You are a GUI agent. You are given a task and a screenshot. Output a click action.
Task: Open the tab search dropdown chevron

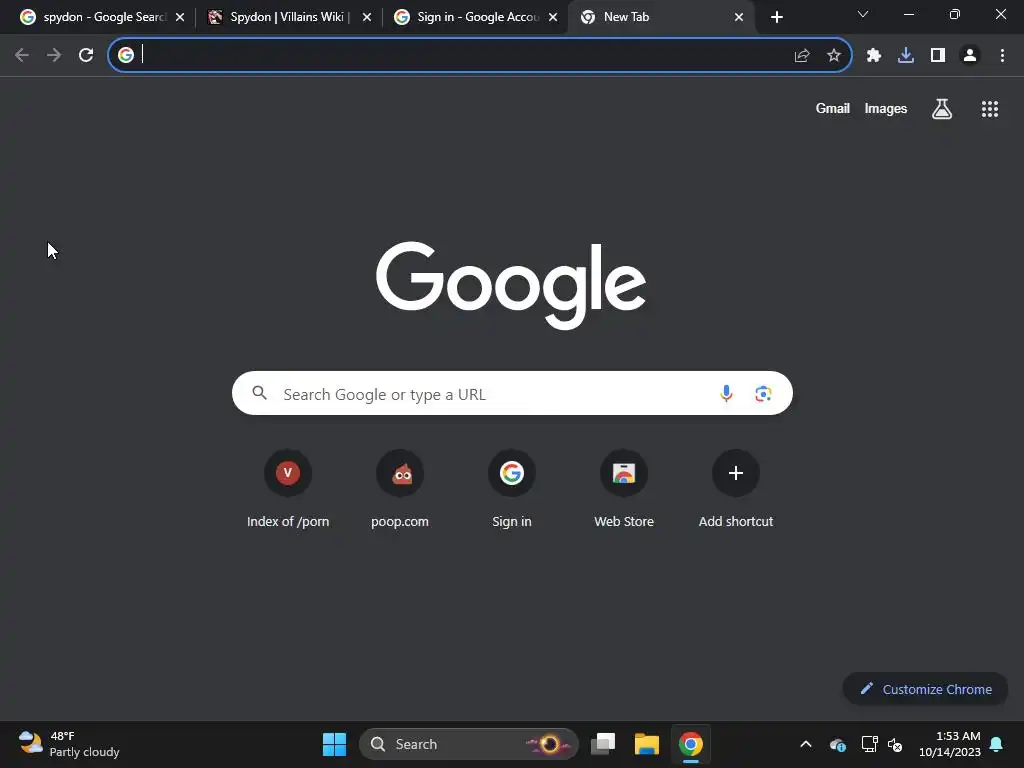(x=863, y=14)
